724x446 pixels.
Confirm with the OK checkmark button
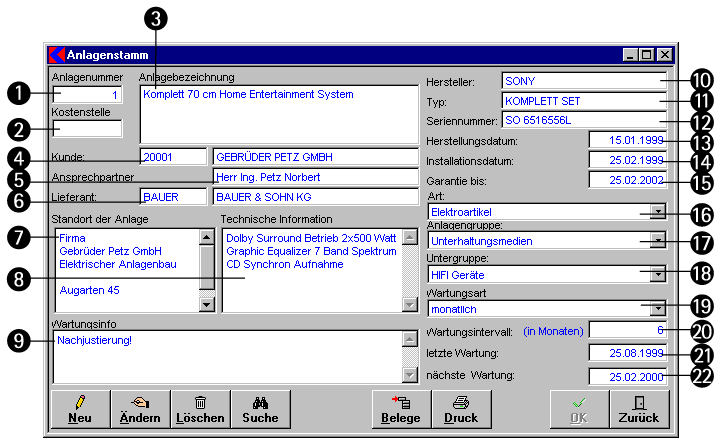click(x=579, y=409)
